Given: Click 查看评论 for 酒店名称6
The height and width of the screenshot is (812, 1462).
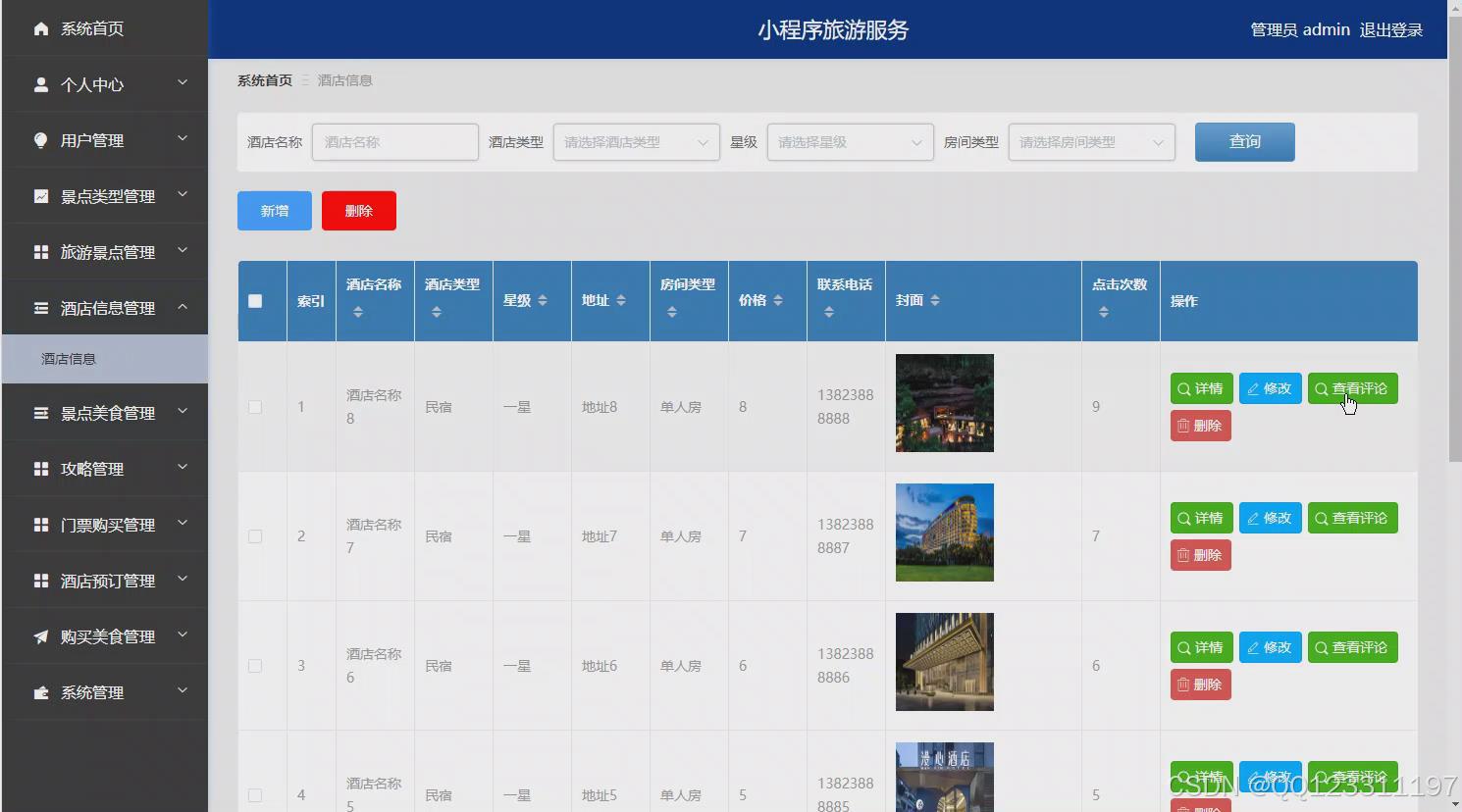Looking at the screenshot, I should pos(1352,647).
